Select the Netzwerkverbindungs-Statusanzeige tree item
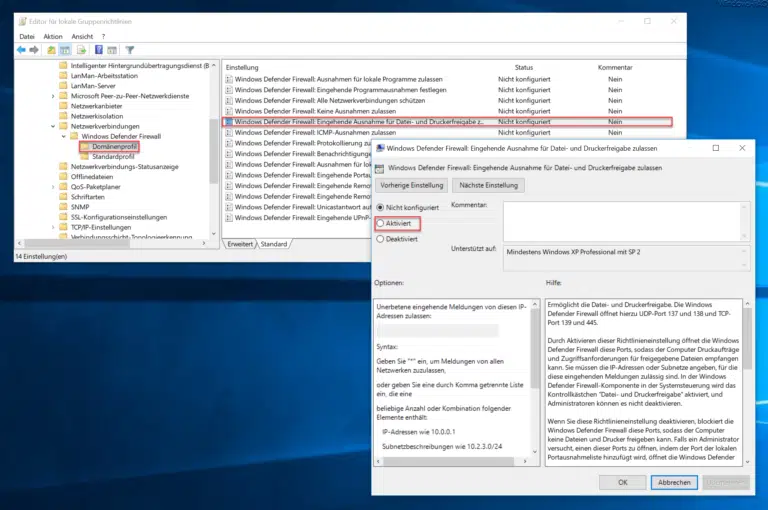Screen dimensions: 768x510 pyautogui.click(x=124, y=167)
